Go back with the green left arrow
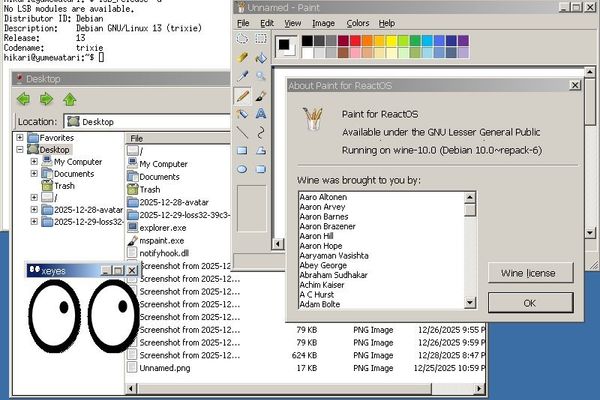The width and height of the screenshot is (600, 400). (23, 99)
